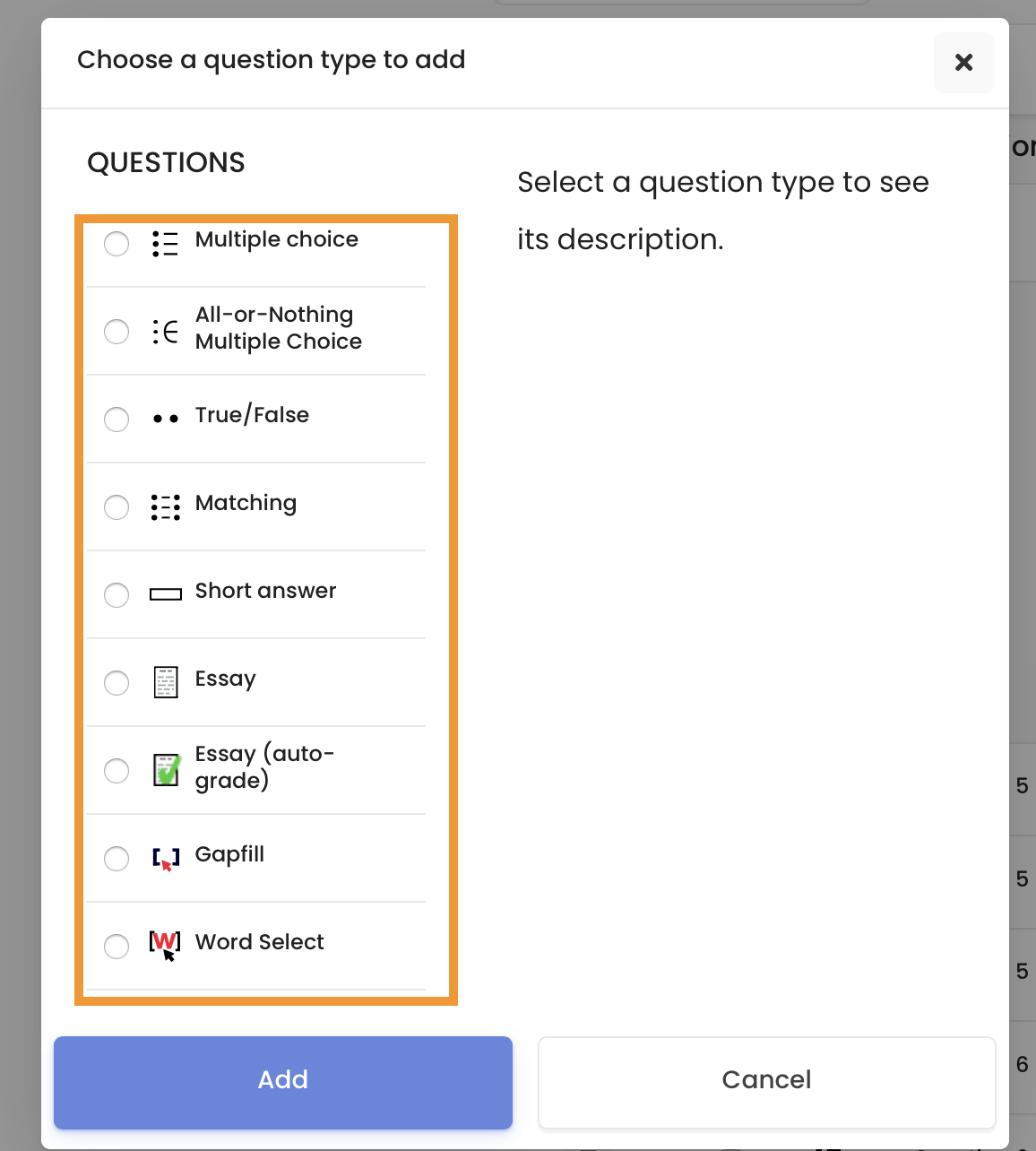Select the Multiple choice radio button

coord(117,244)
